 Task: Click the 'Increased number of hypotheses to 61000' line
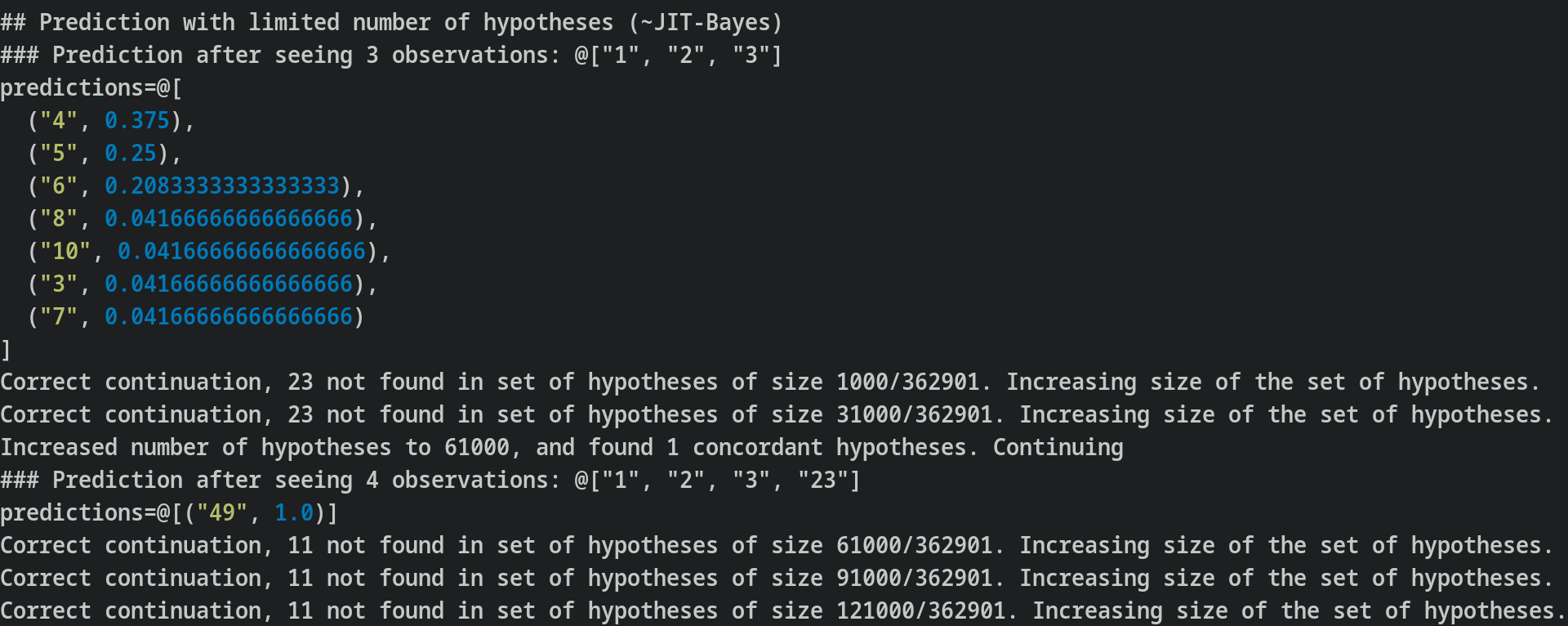[255, 447]
